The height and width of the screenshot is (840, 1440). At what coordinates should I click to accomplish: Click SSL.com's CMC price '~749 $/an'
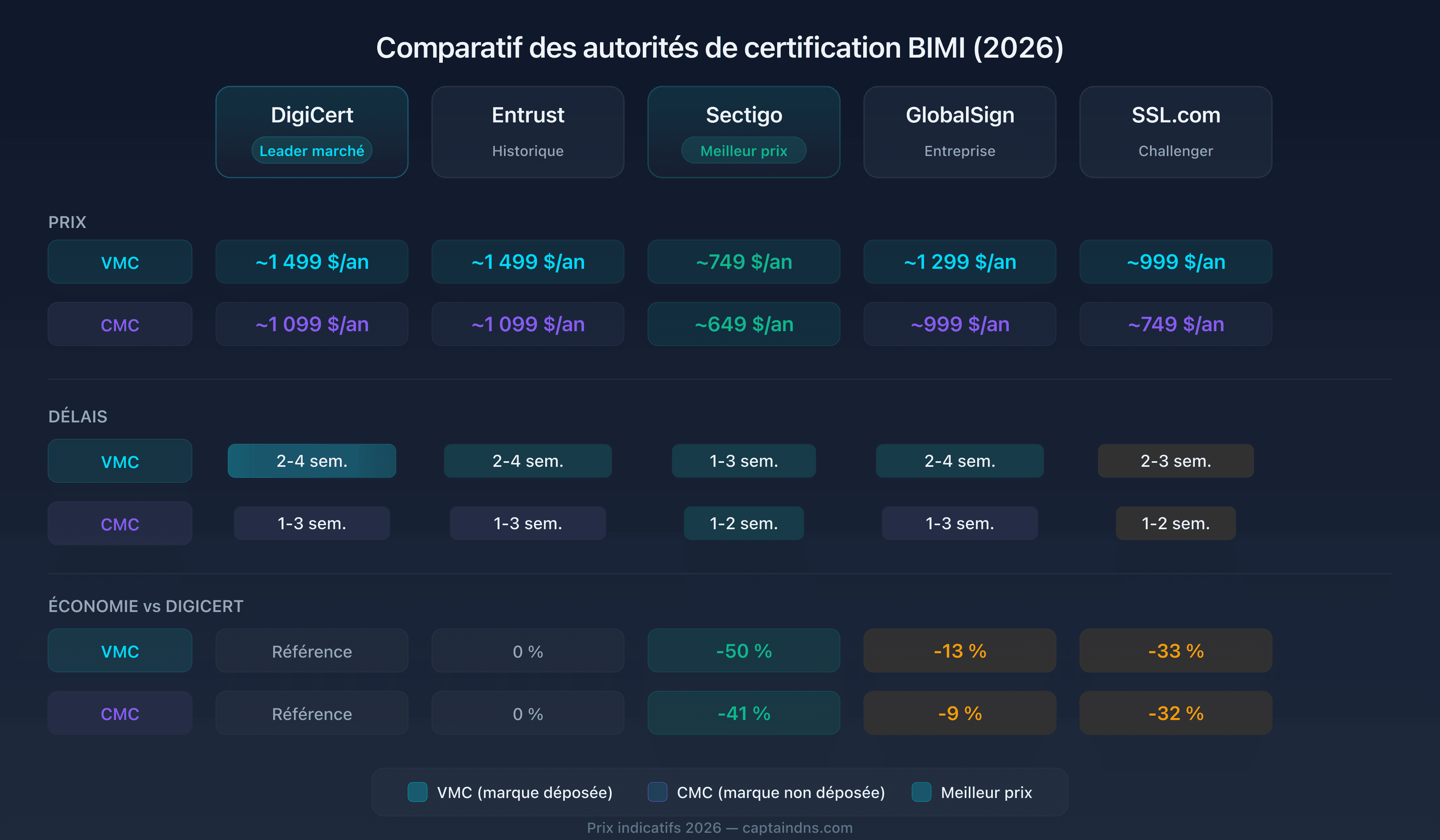coord(1176,324)
